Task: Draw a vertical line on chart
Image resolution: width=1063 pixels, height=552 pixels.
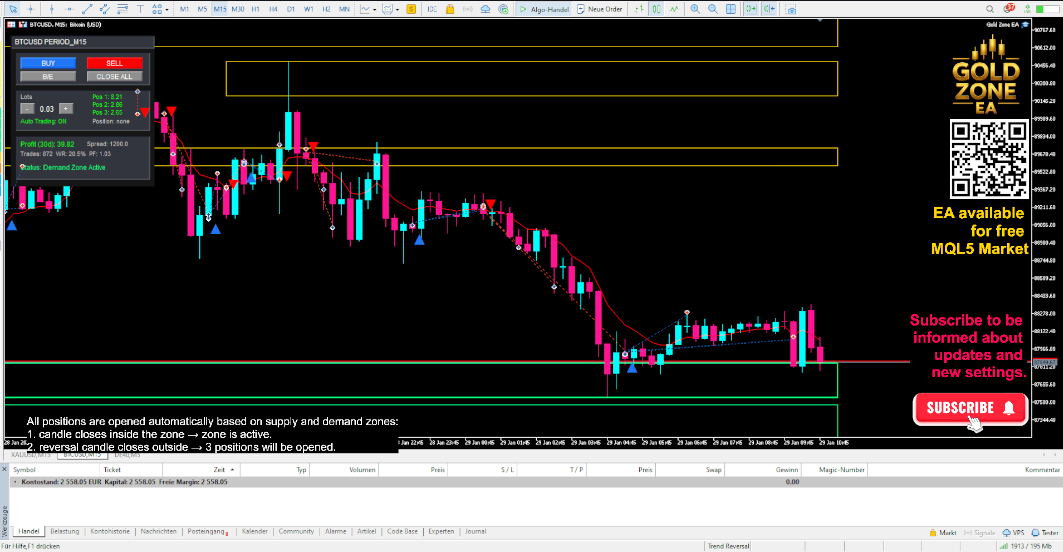Action: pos(52,9)
